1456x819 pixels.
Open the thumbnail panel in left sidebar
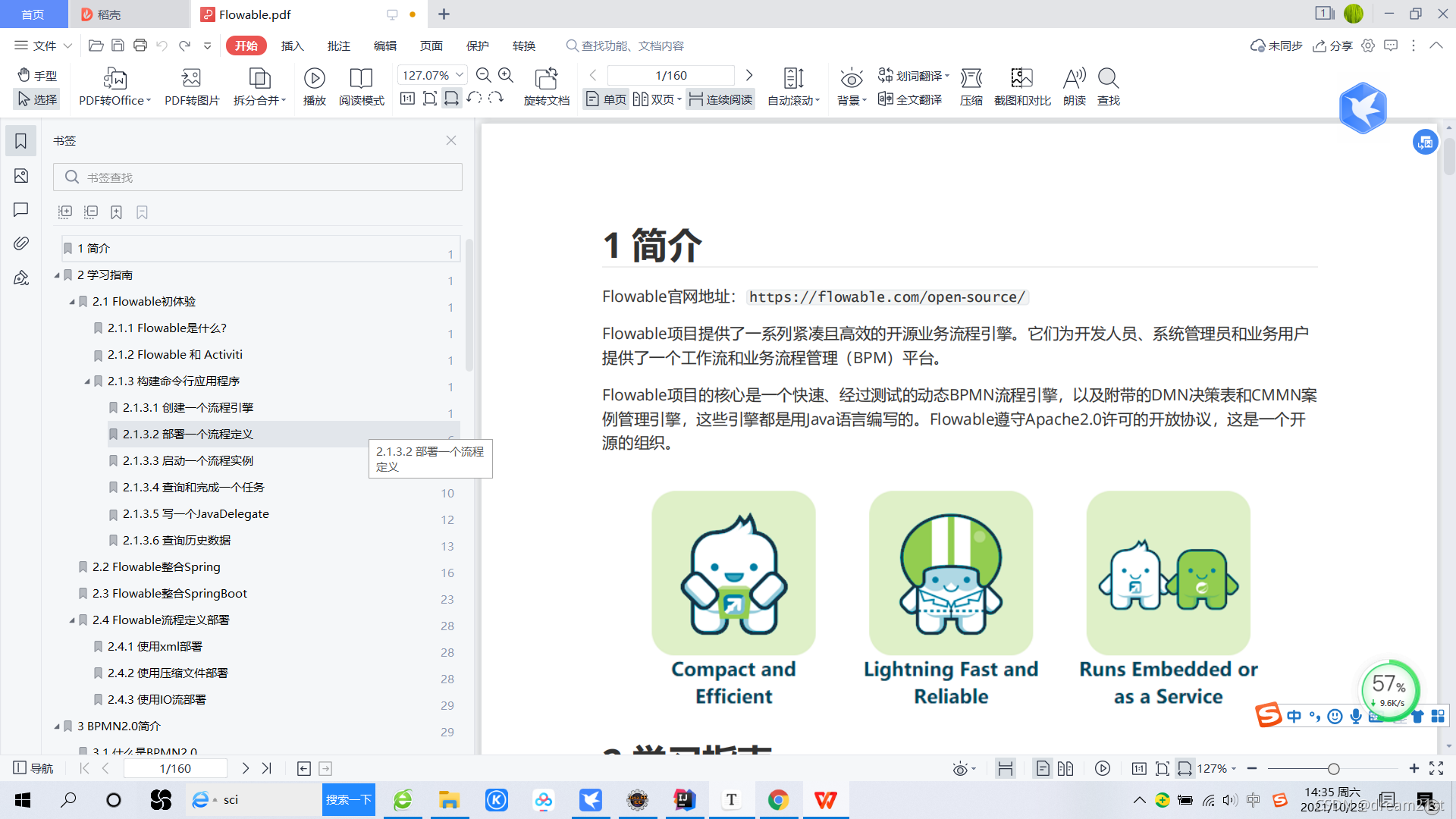coord(21,176)
